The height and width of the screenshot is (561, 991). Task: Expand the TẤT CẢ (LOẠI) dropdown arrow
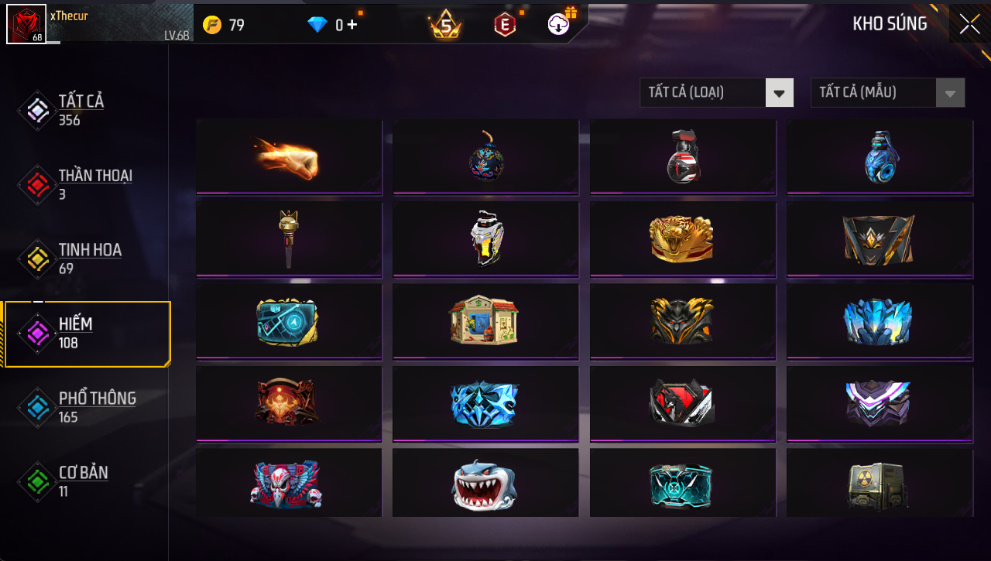779,93
